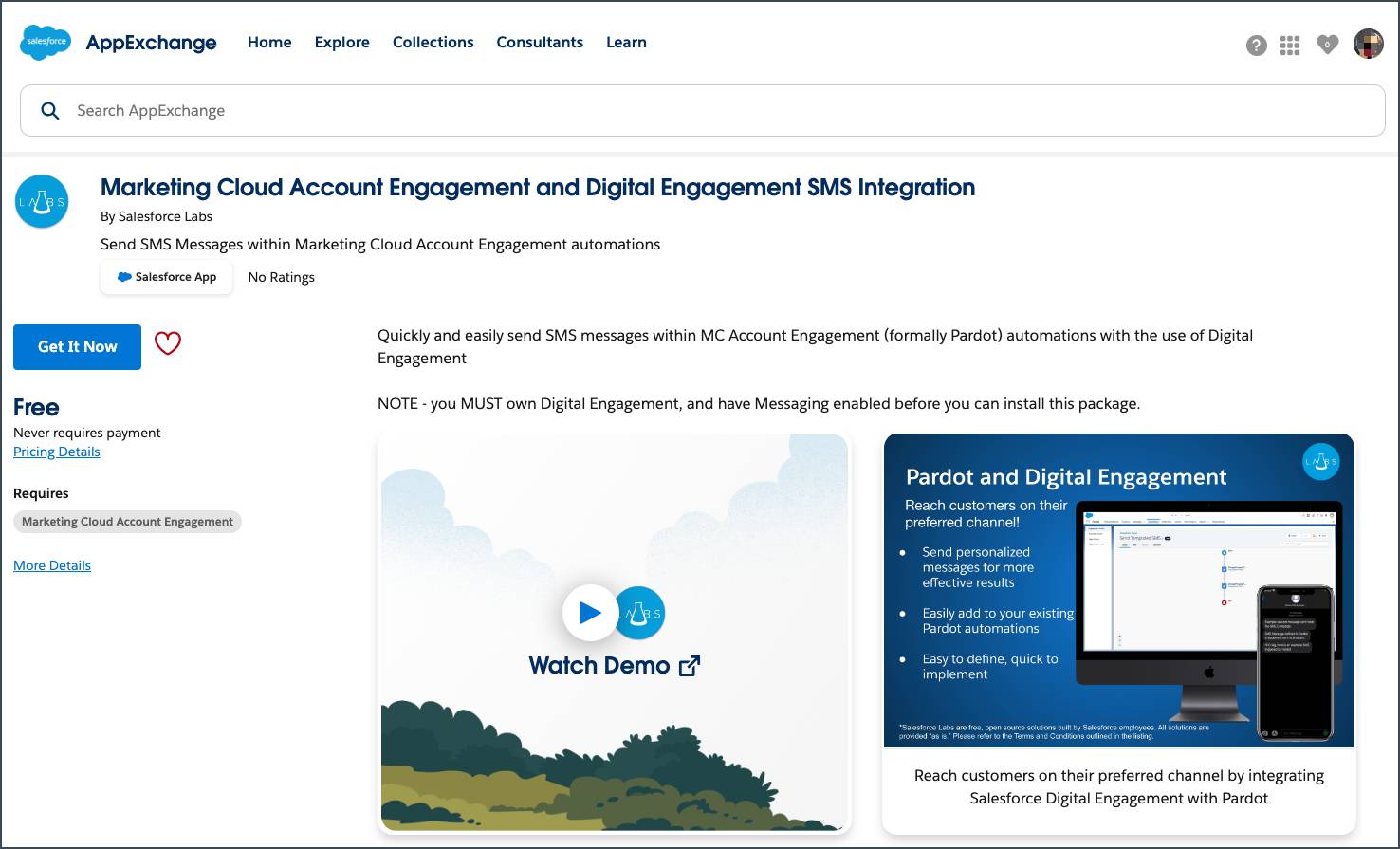Click the Requires label
This screenshot has width=1400, height=849.
click(x=41, y=493)
